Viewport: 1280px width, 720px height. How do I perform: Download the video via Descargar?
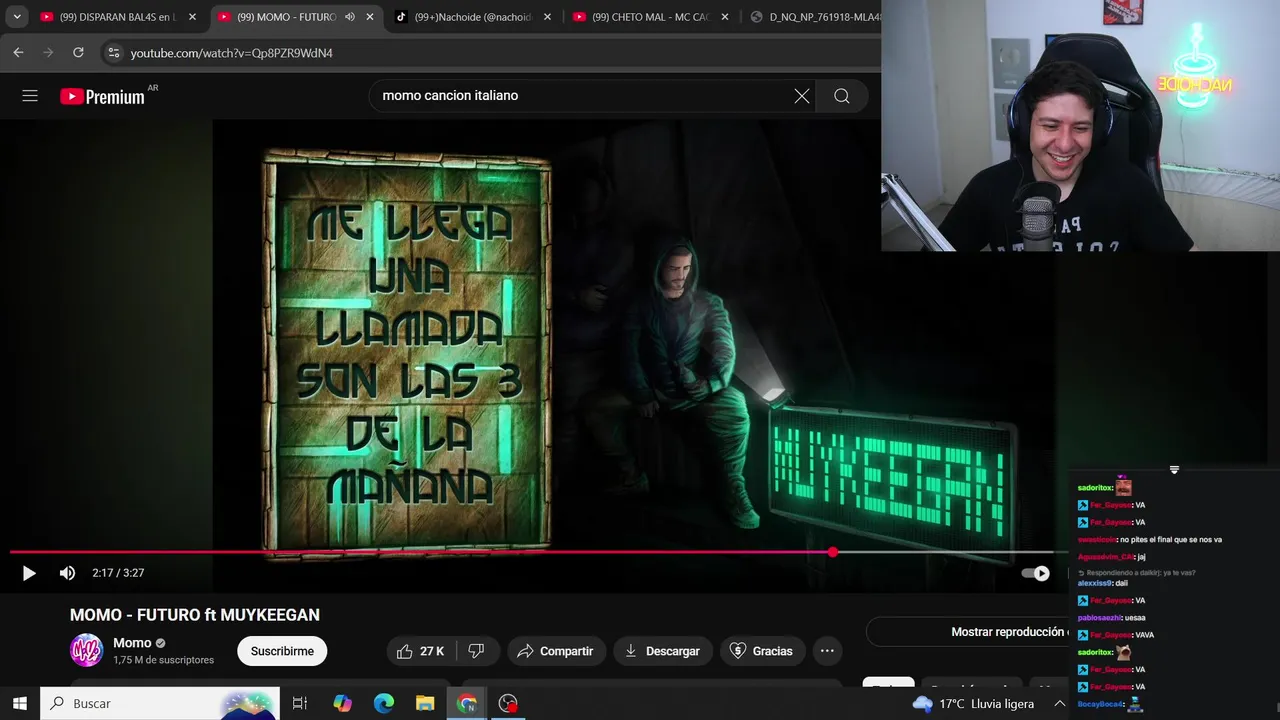point(662,651)
